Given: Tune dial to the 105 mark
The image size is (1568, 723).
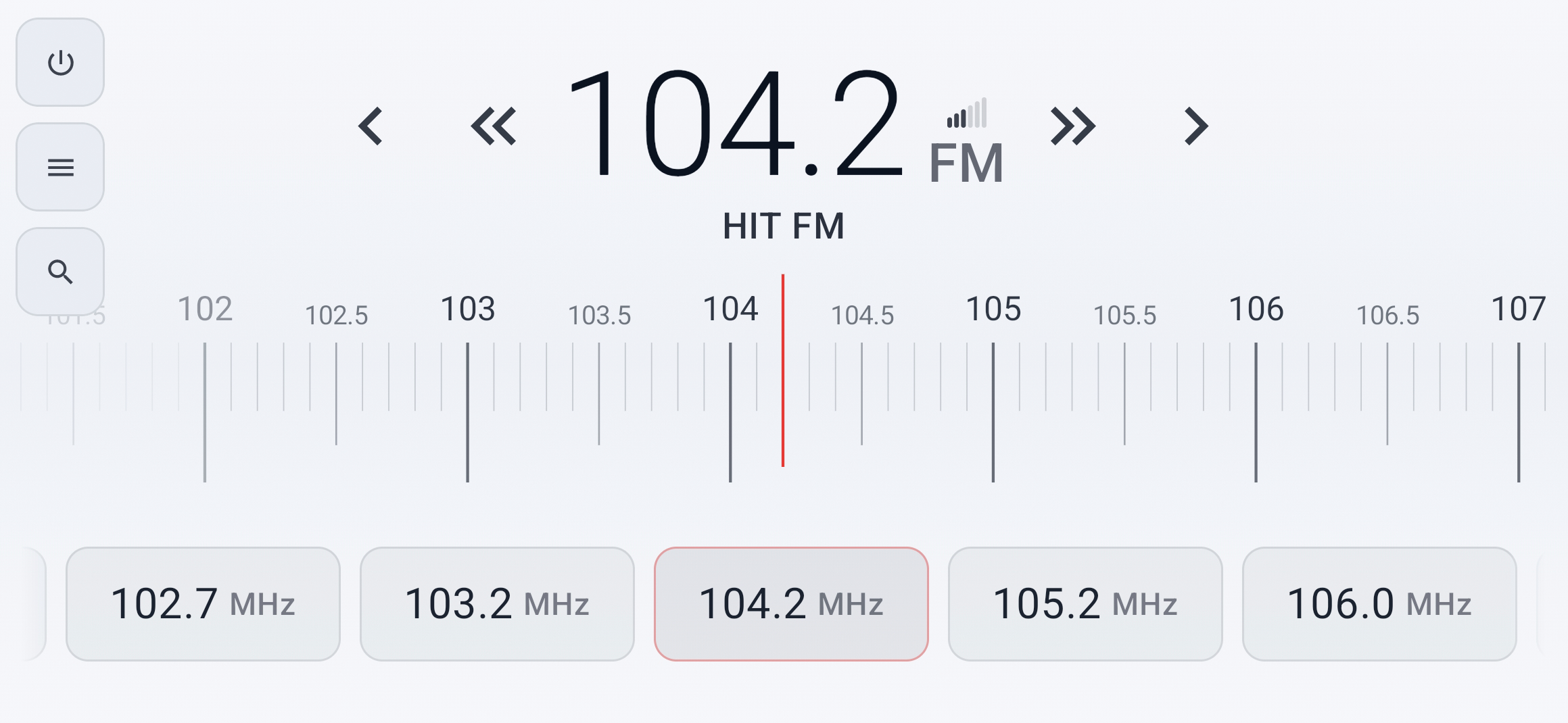Looking at the screenshot, I should coord(993,309).
